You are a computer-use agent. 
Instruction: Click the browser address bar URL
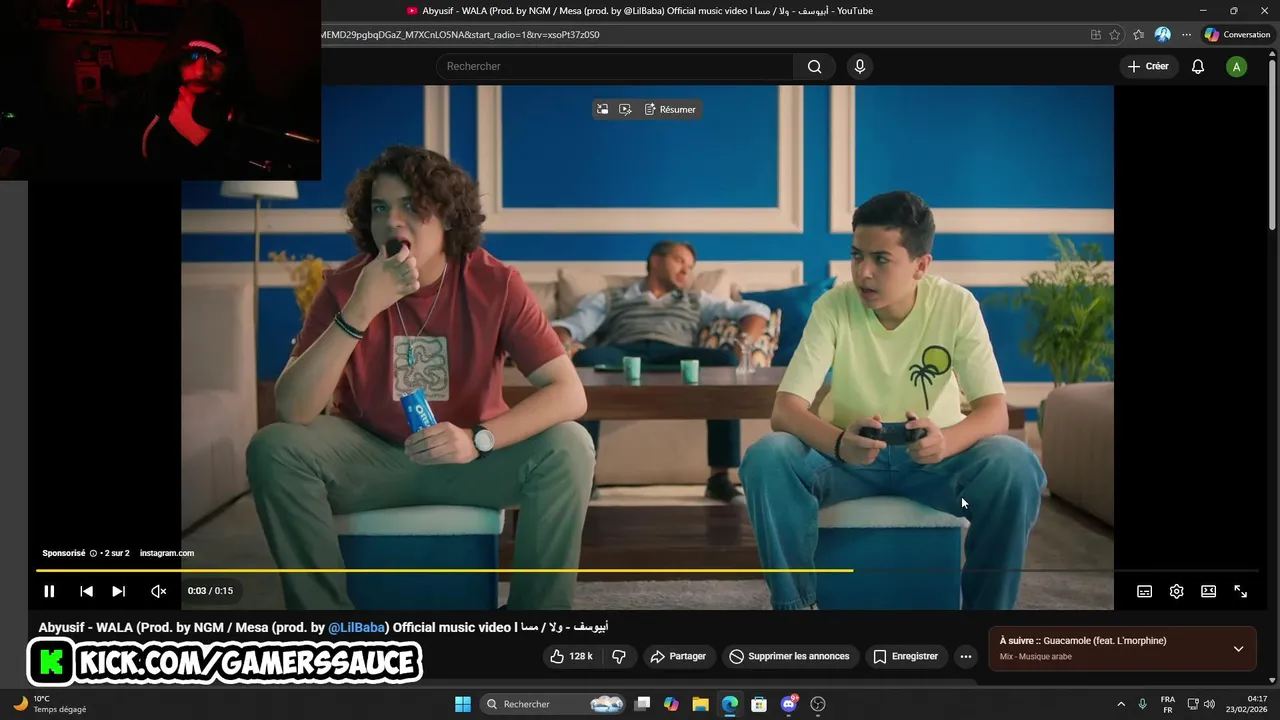tap(460, 35)
